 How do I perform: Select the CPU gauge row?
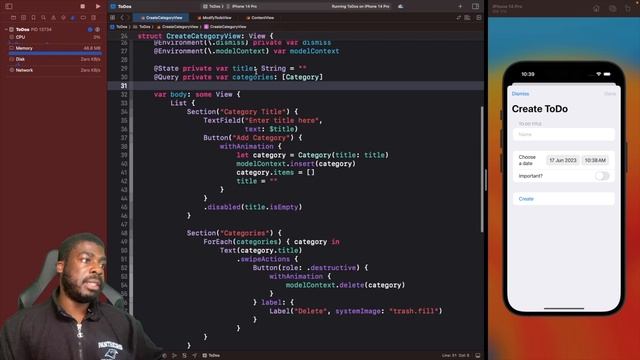point(55,37)
